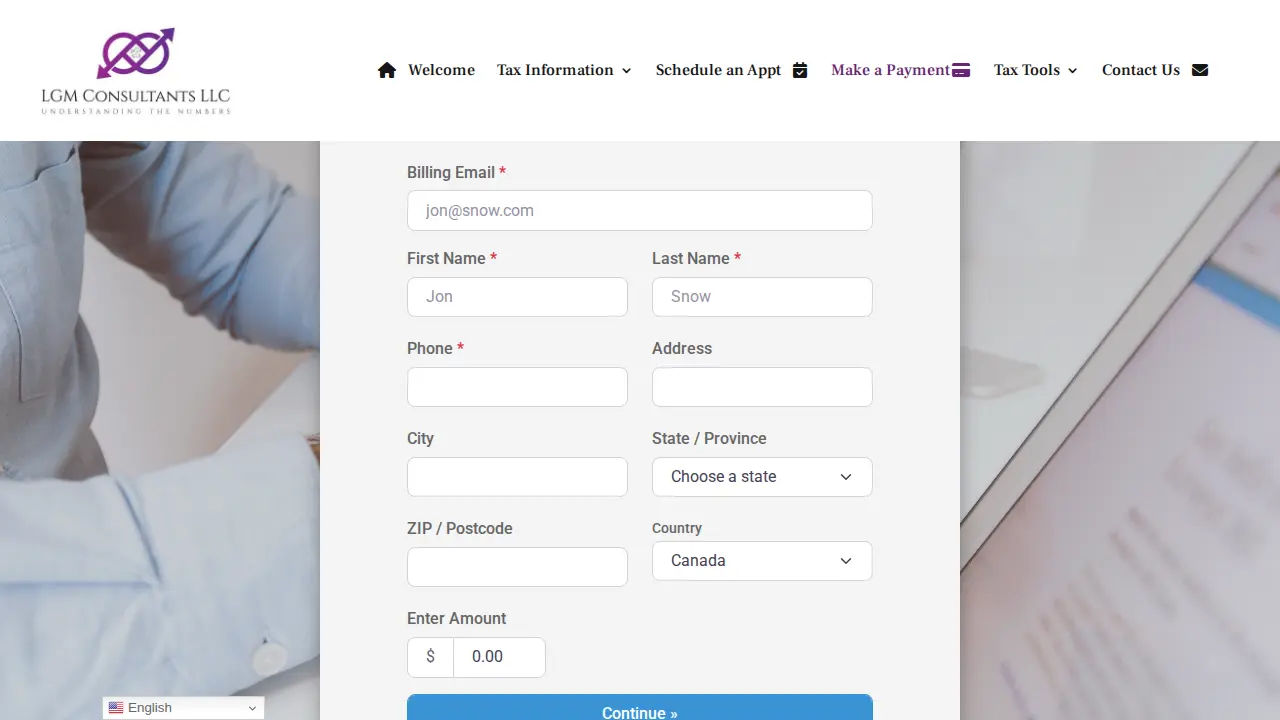Click the Country label

[x=677, y=528]
